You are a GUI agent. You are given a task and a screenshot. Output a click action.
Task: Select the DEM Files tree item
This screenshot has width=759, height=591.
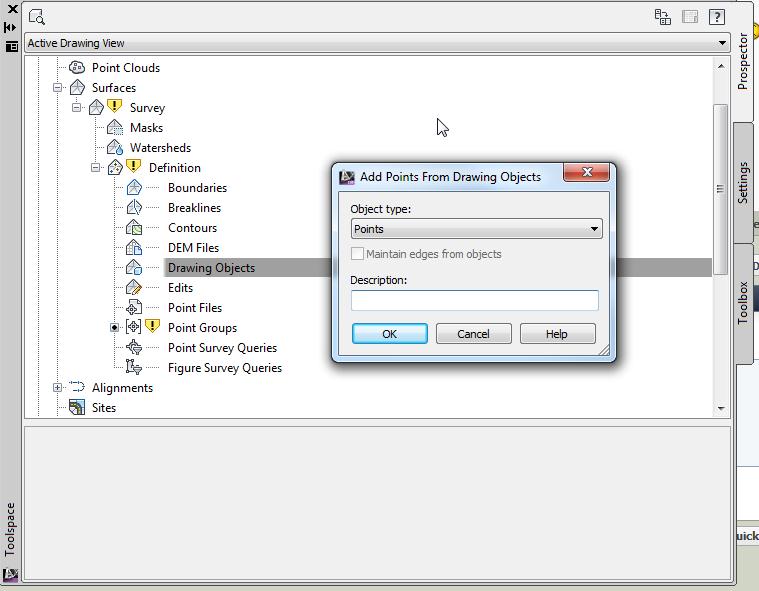pos(194,248)
